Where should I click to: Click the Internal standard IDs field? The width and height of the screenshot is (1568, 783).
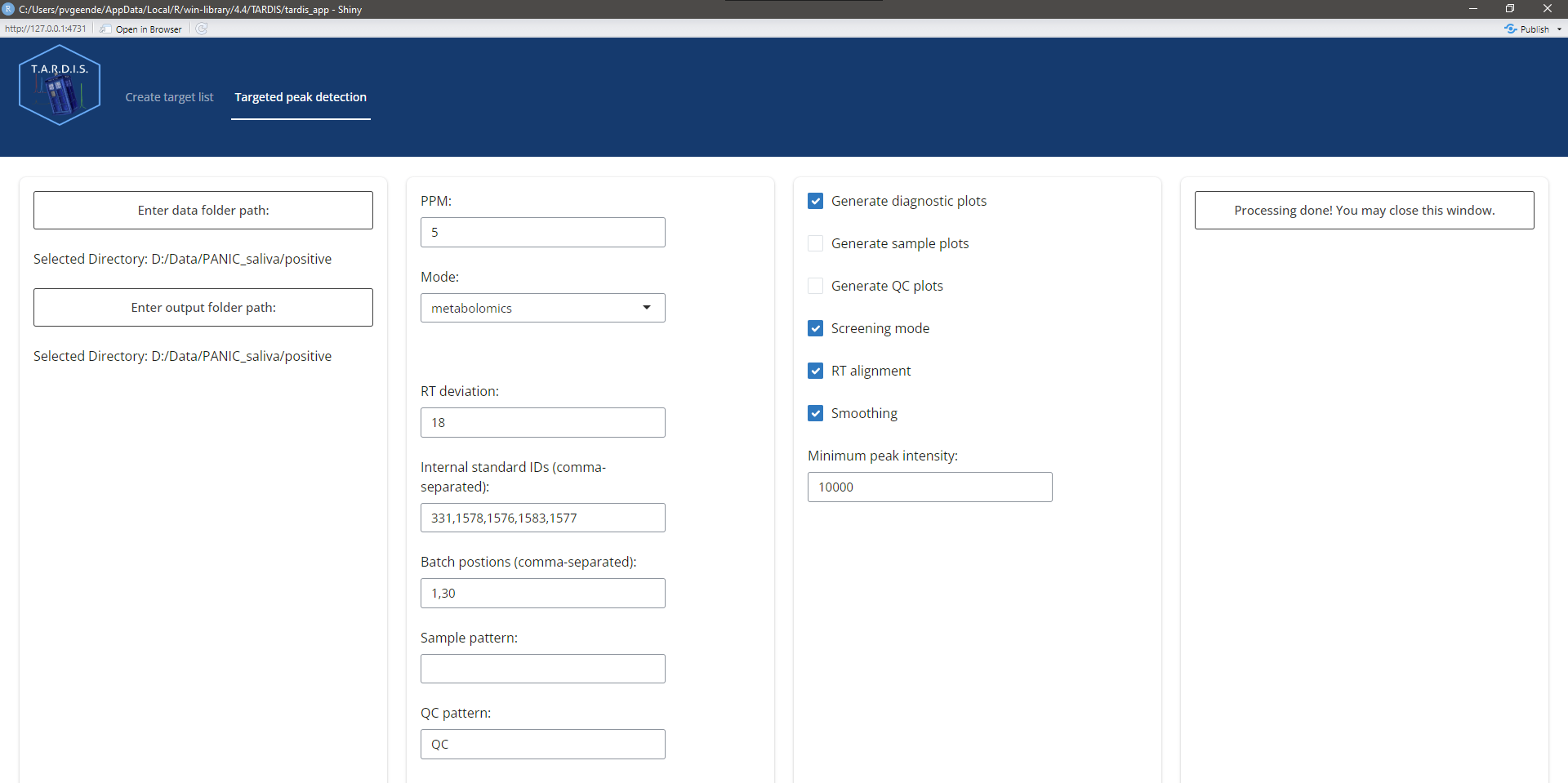542,518
